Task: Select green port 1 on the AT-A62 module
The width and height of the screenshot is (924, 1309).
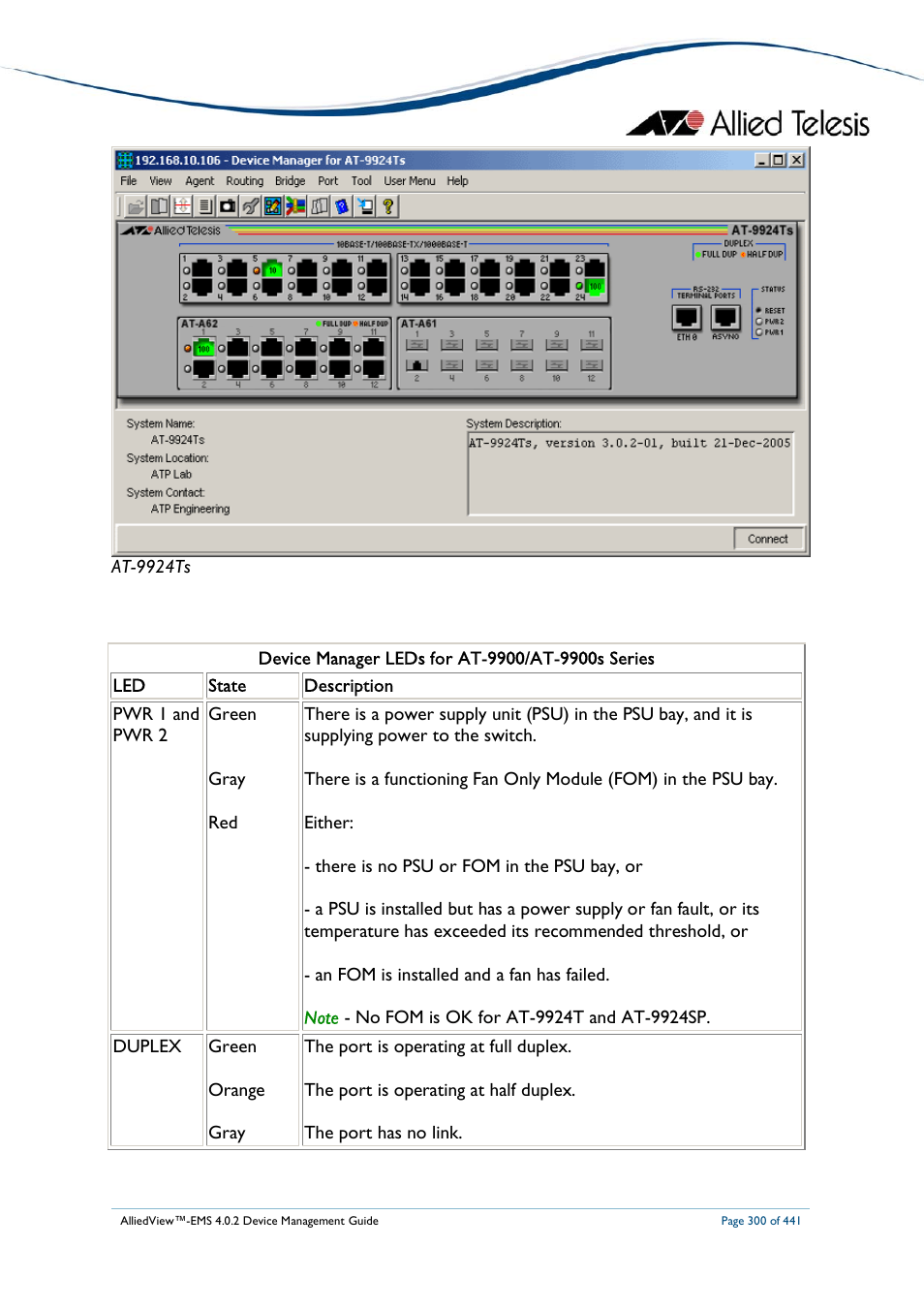Action: pos(203,349)
